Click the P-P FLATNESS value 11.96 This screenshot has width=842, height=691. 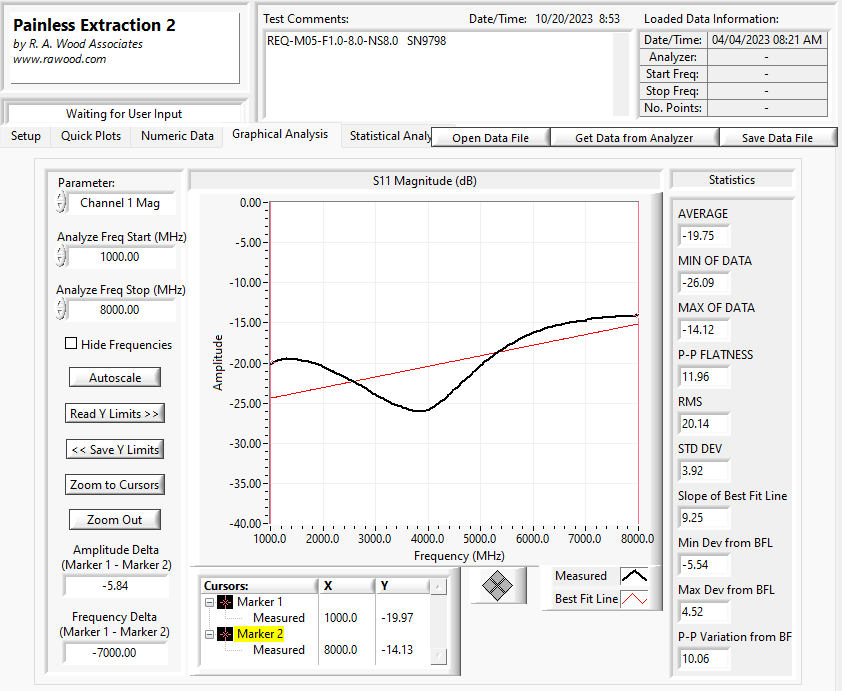703,377
